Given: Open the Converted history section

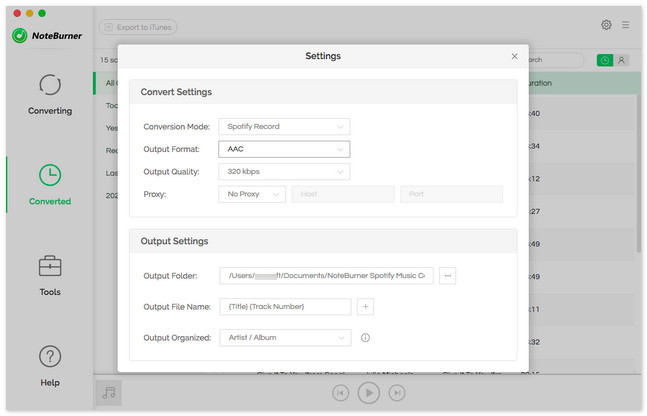Looking at the screenshot, I should click(50, 185).
